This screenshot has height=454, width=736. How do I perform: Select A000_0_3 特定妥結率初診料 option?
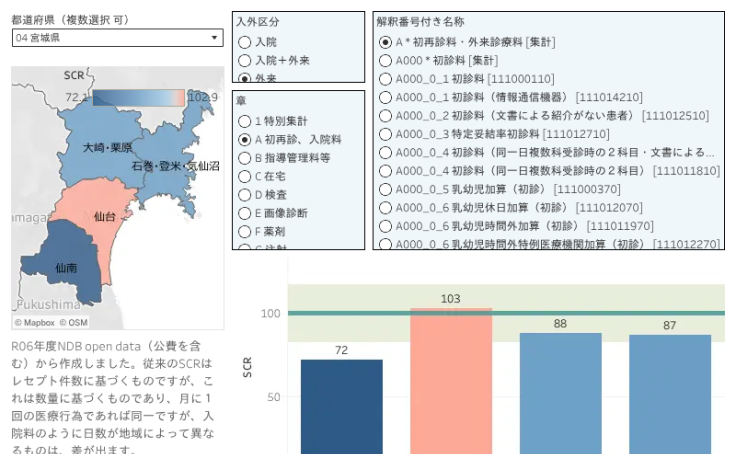385,134
